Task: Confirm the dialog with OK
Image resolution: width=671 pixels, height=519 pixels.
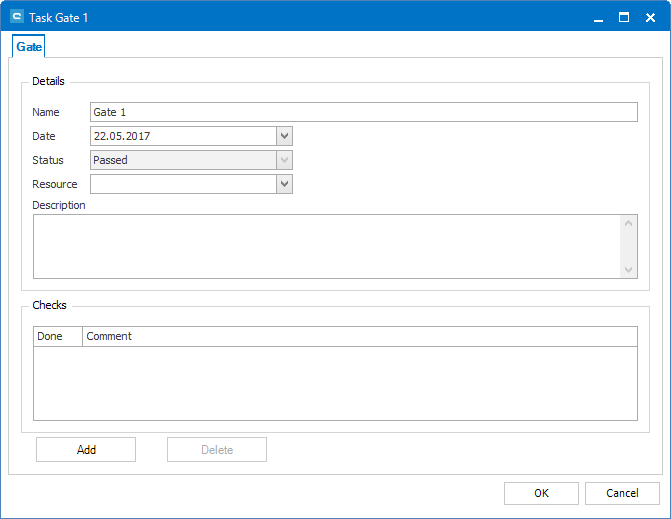Action: pos(541,493)
